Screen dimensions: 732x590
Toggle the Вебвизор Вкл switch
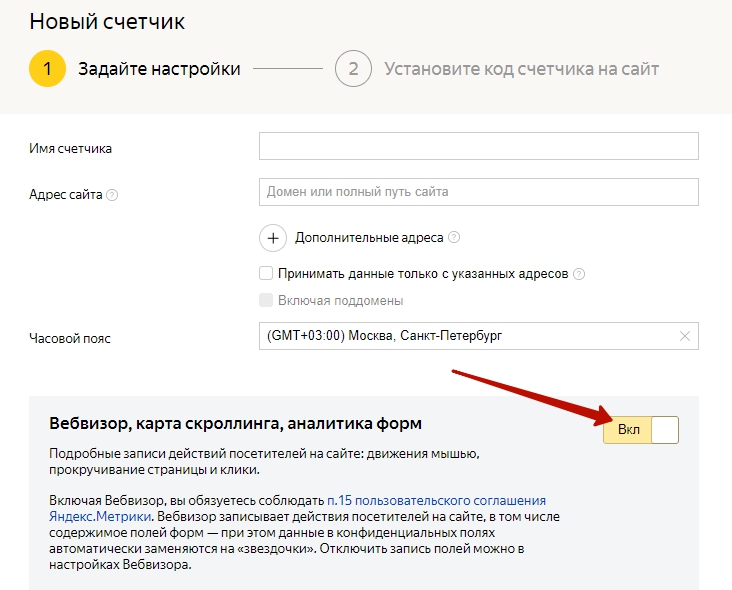[641, 429]
